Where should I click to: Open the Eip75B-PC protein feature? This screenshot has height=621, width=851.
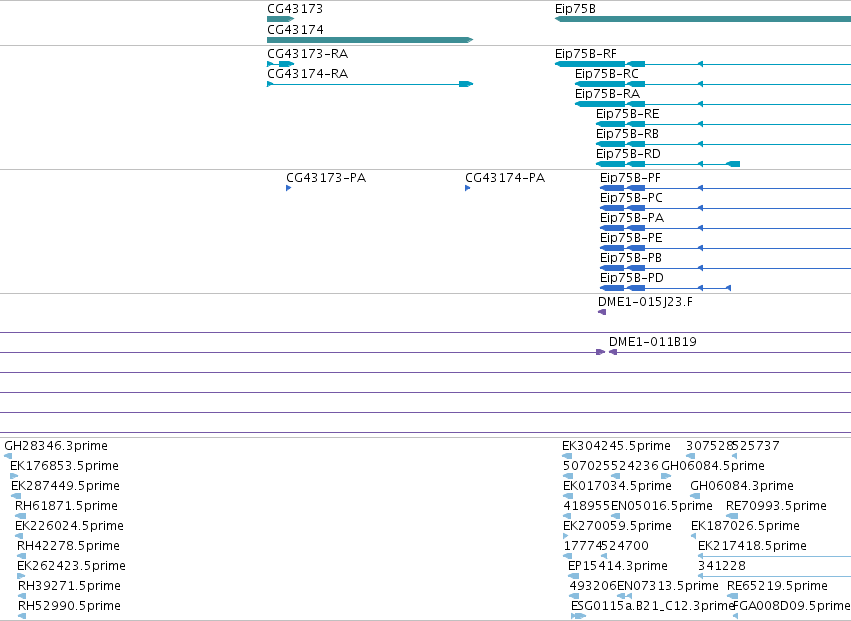(x=725, y=208)
